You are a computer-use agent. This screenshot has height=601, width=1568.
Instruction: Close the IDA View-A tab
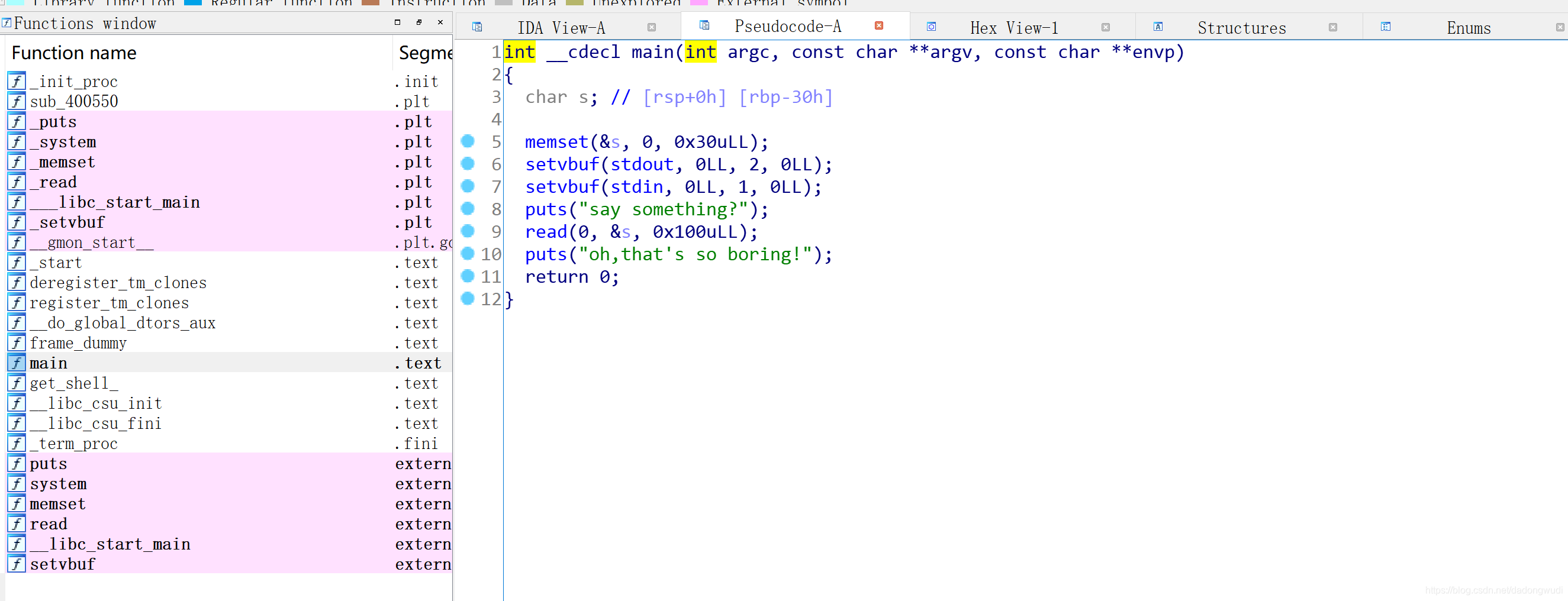click(x=651, y=27)
